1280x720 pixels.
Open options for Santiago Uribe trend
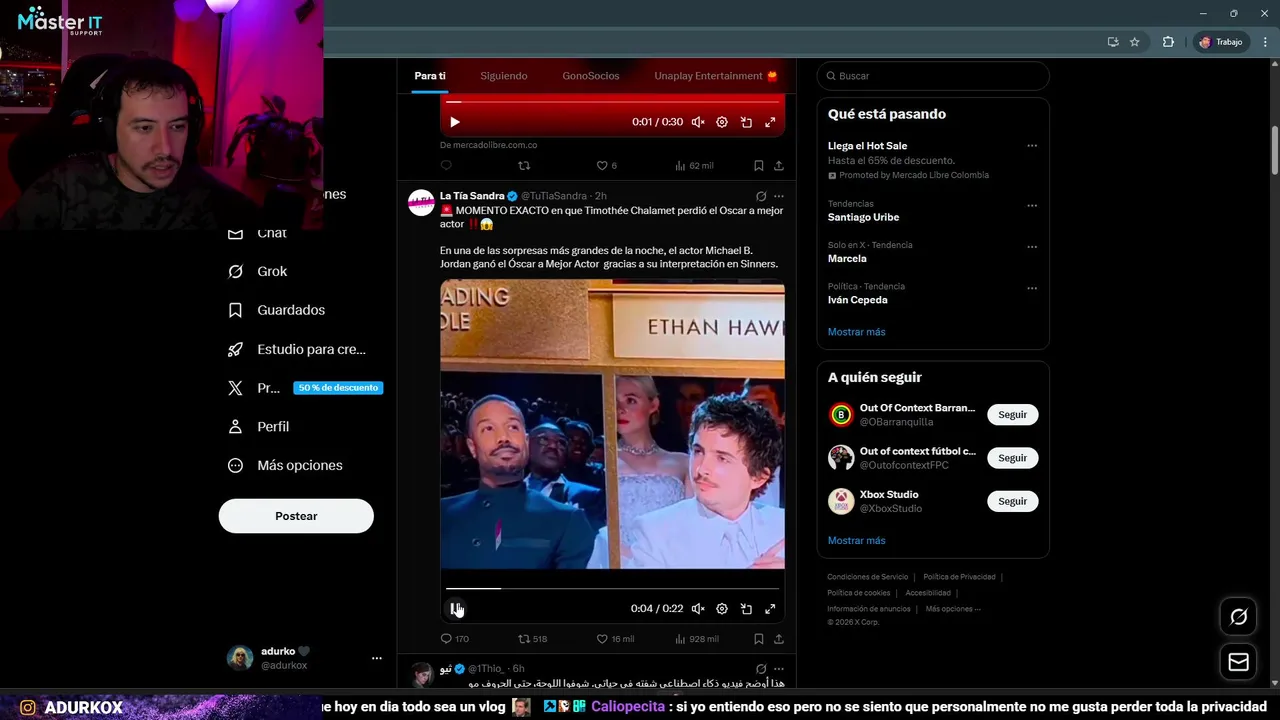pos(1032,206)
